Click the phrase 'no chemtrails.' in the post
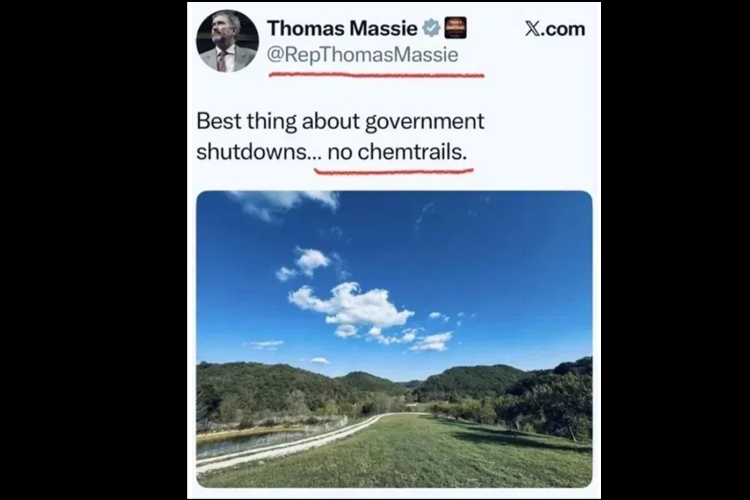The height and width of the screenshot is (500, 750). tap(397, 152)
